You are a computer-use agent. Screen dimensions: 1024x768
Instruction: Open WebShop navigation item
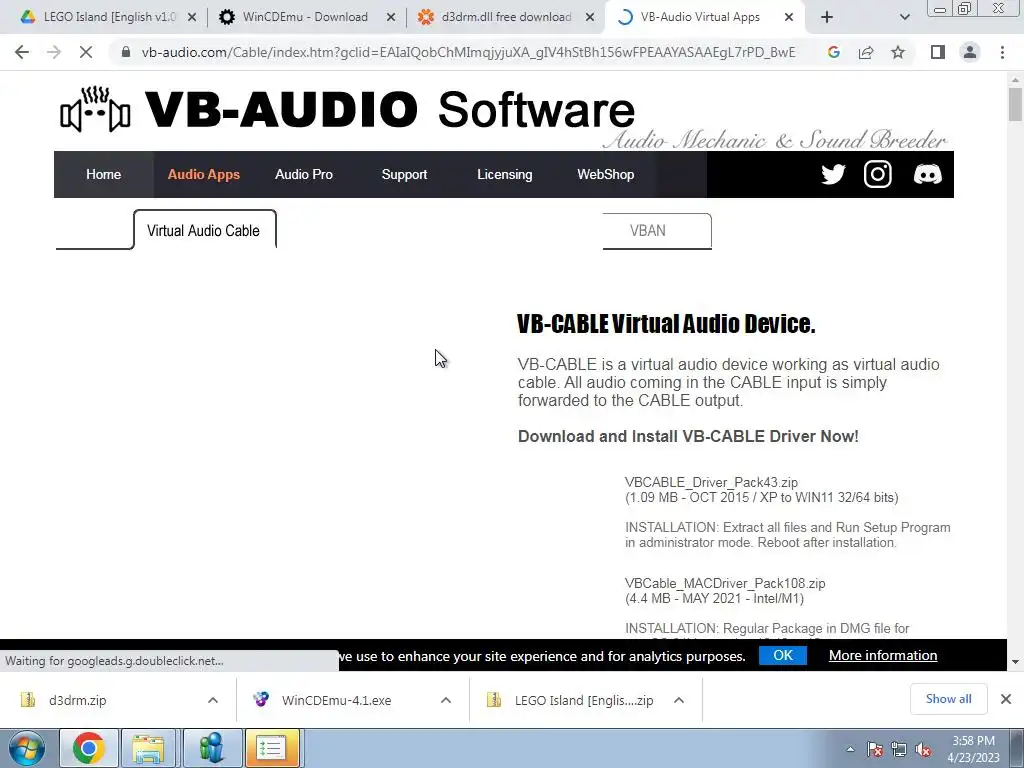605,174
